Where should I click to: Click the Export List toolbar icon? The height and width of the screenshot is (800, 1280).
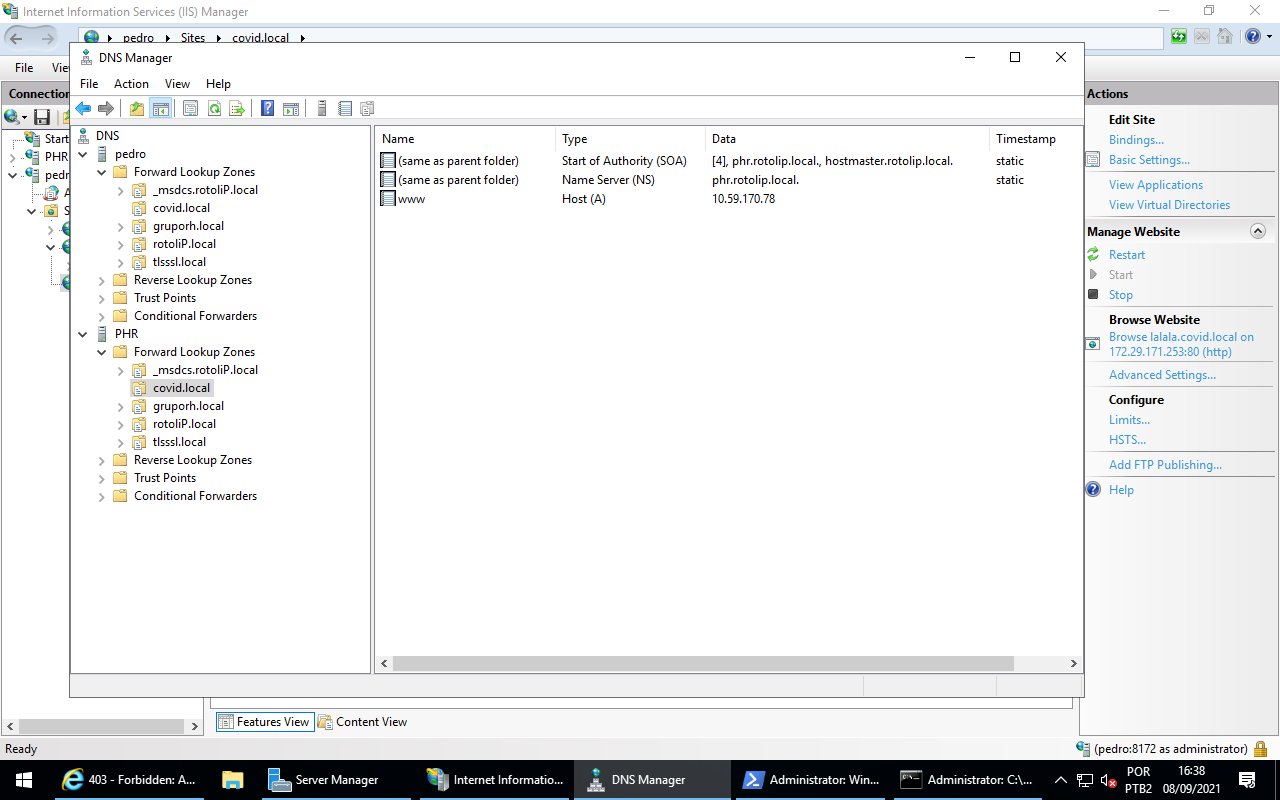click(x=237, y=108)
